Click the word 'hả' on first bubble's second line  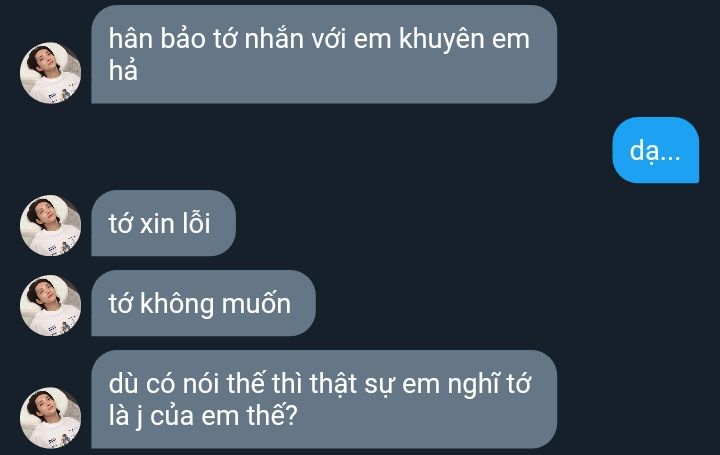(x=123, y=70)
